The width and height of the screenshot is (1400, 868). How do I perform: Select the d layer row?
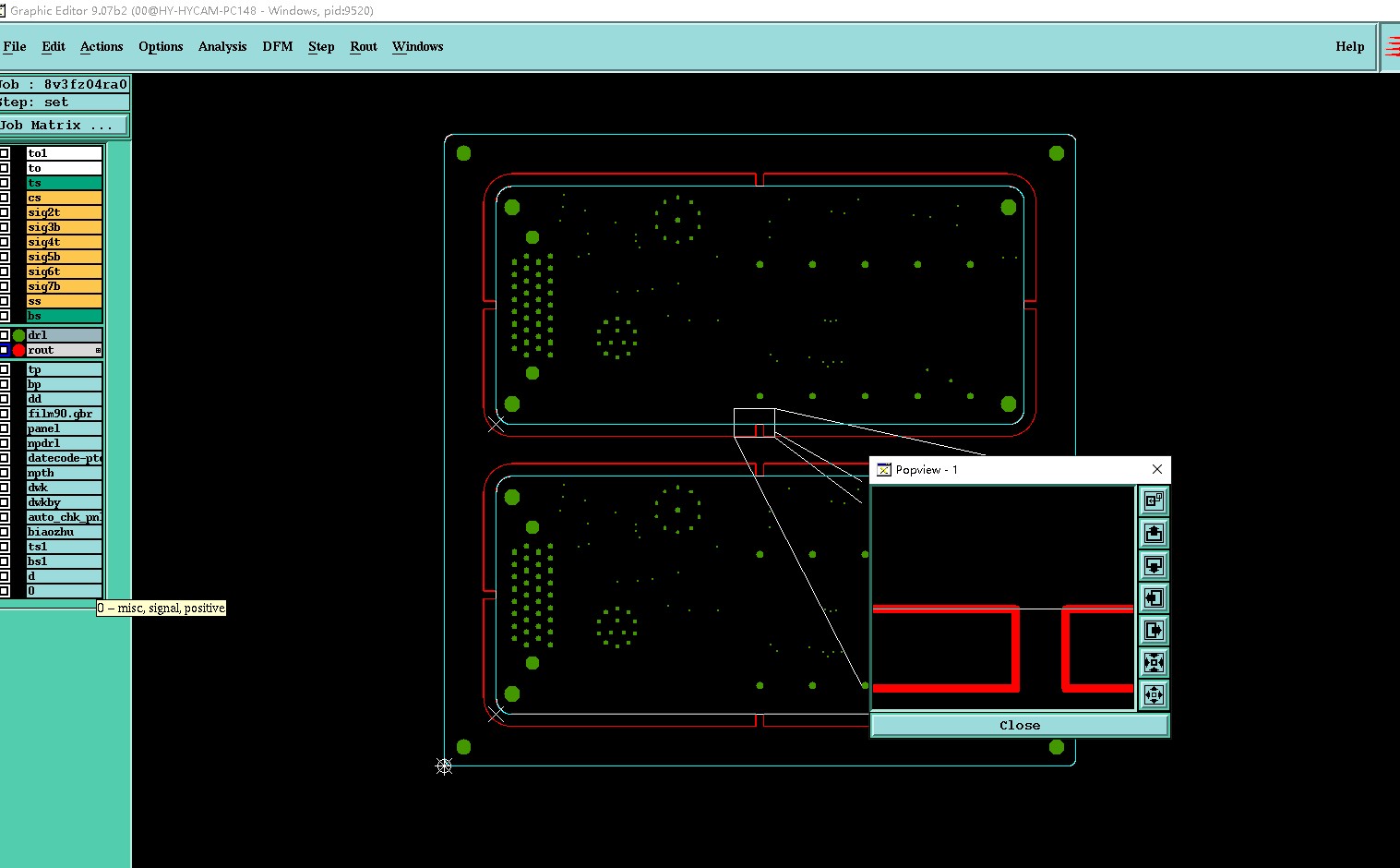[64, 576]
